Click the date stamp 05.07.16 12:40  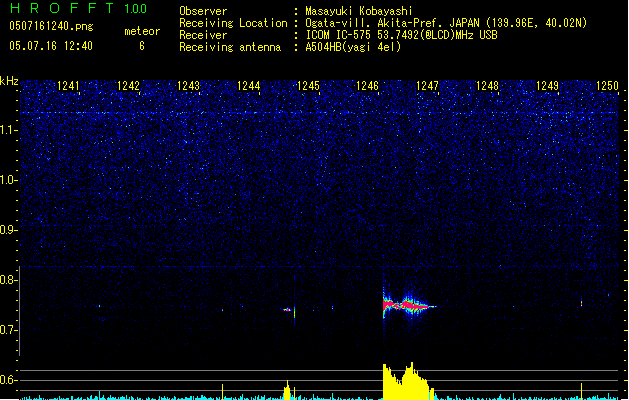(x=51, y=46)
